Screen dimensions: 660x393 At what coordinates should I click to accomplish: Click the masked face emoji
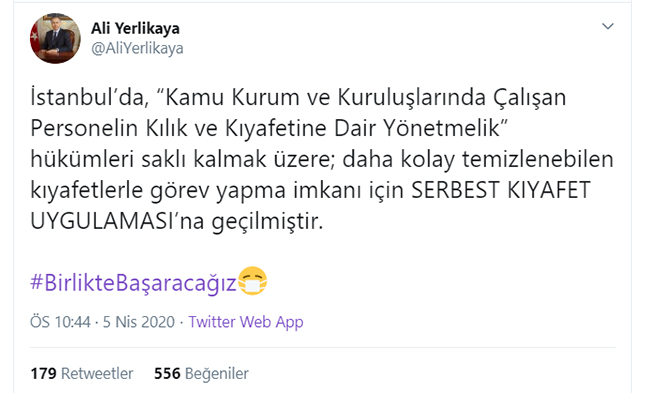click(253, 281)
